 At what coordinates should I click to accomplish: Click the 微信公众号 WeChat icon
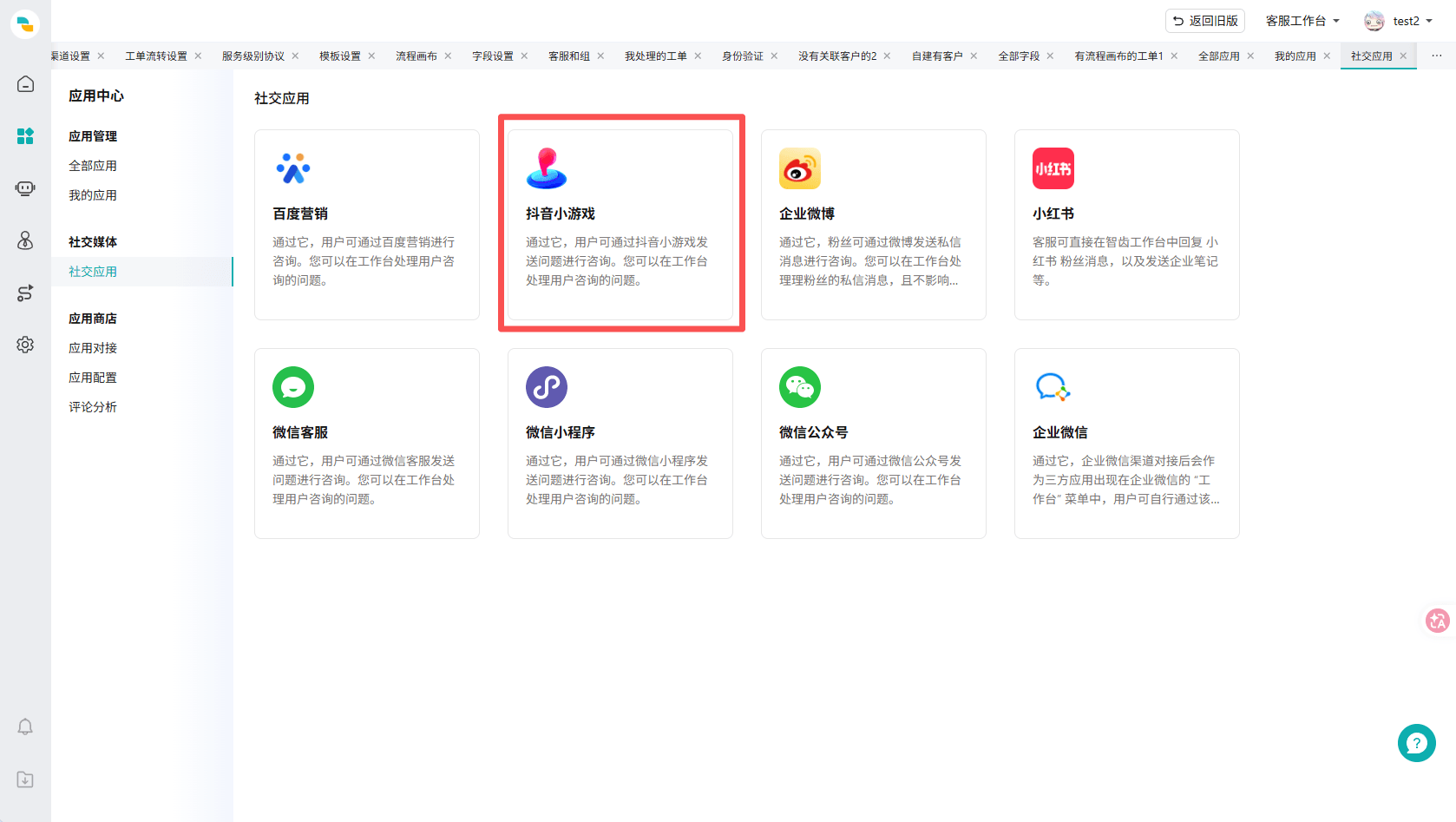(x=800, y=387)
